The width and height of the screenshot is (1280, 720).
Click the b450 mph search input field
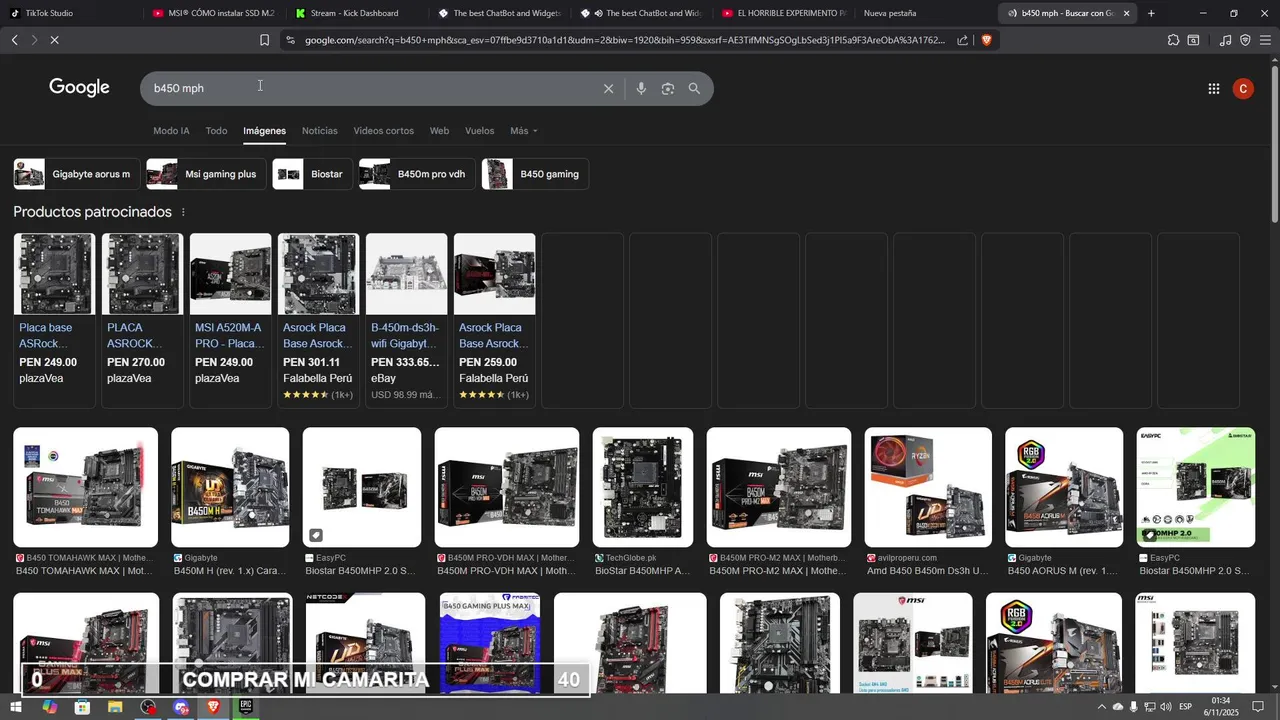coord(370,88)
